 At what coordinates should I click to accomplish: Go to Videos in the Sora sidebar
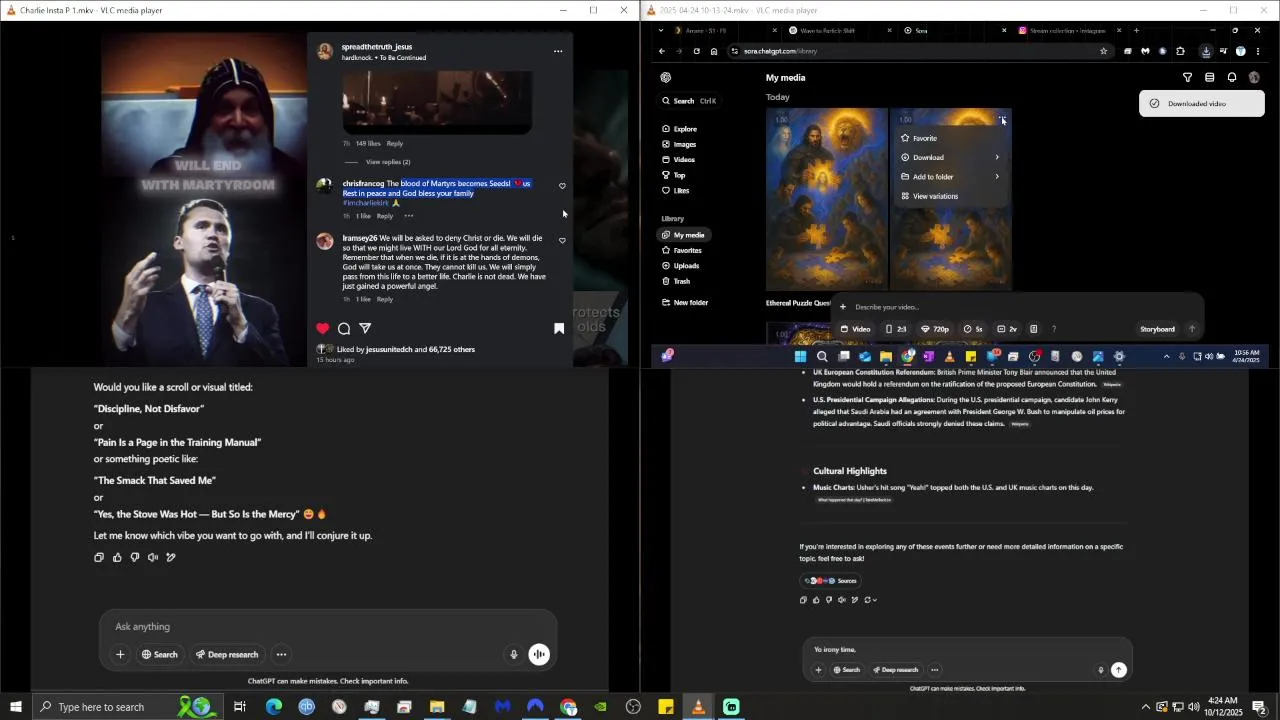click(x=678, y=160)
